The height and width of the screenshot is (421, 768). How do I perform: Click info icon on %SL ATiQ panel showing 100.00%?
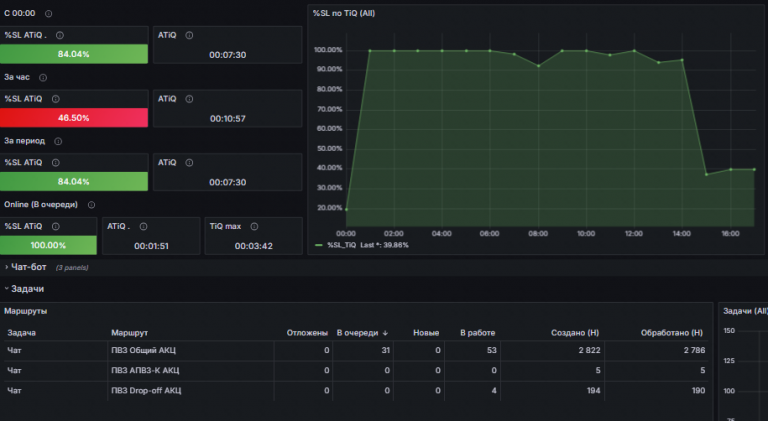tap(56, 226)
